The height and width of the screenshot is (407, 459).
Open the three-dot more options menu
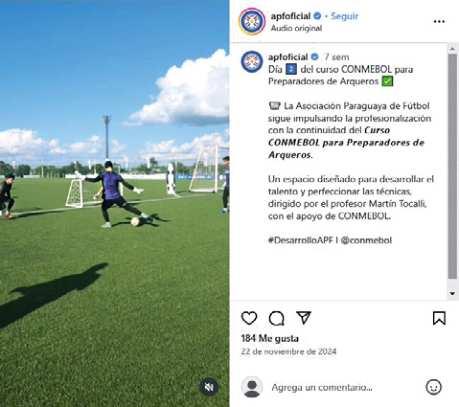tap(439, 22)
